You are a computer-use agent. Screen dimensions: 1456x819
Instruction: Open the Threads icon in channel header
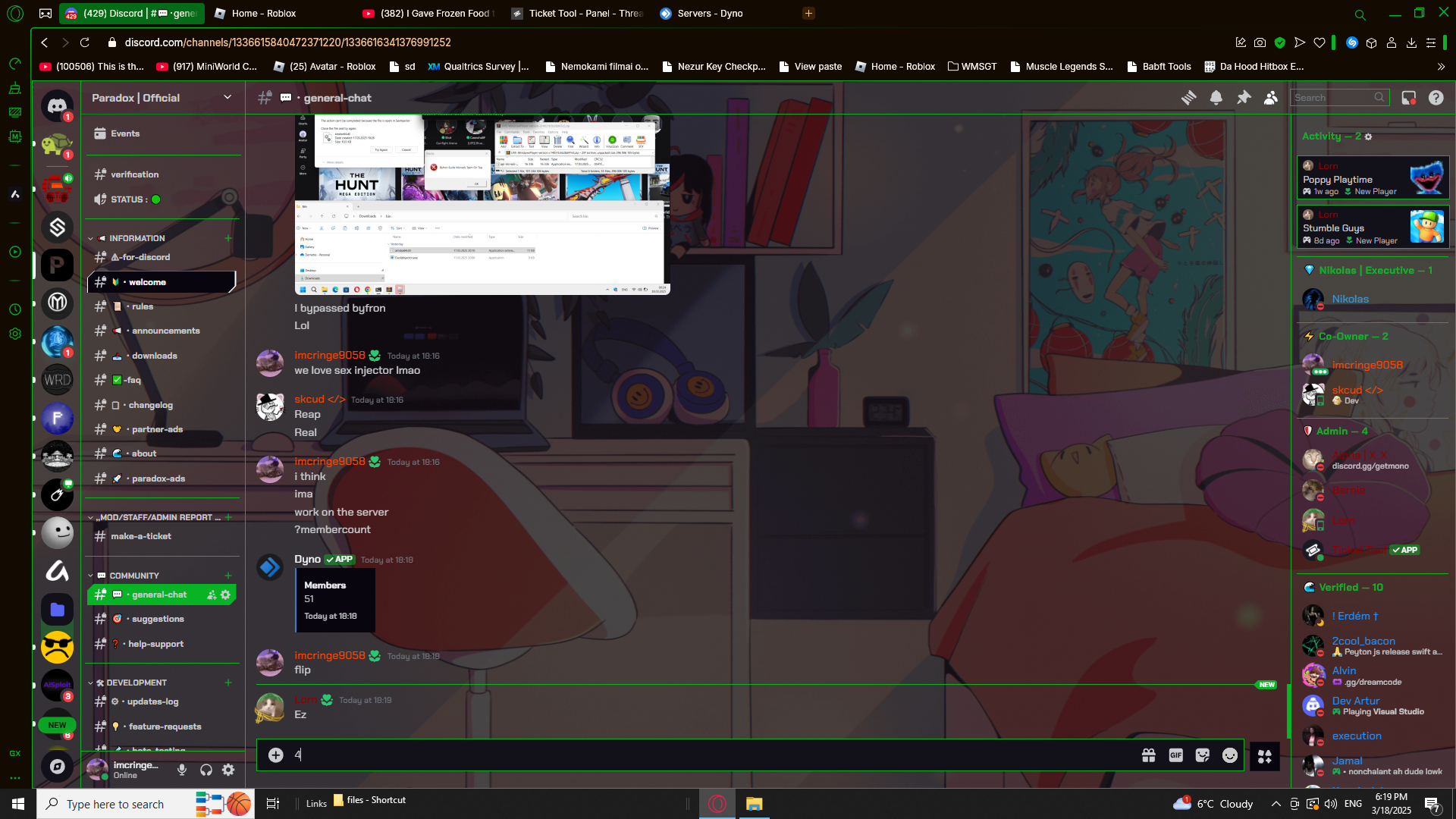[1188, 98]
